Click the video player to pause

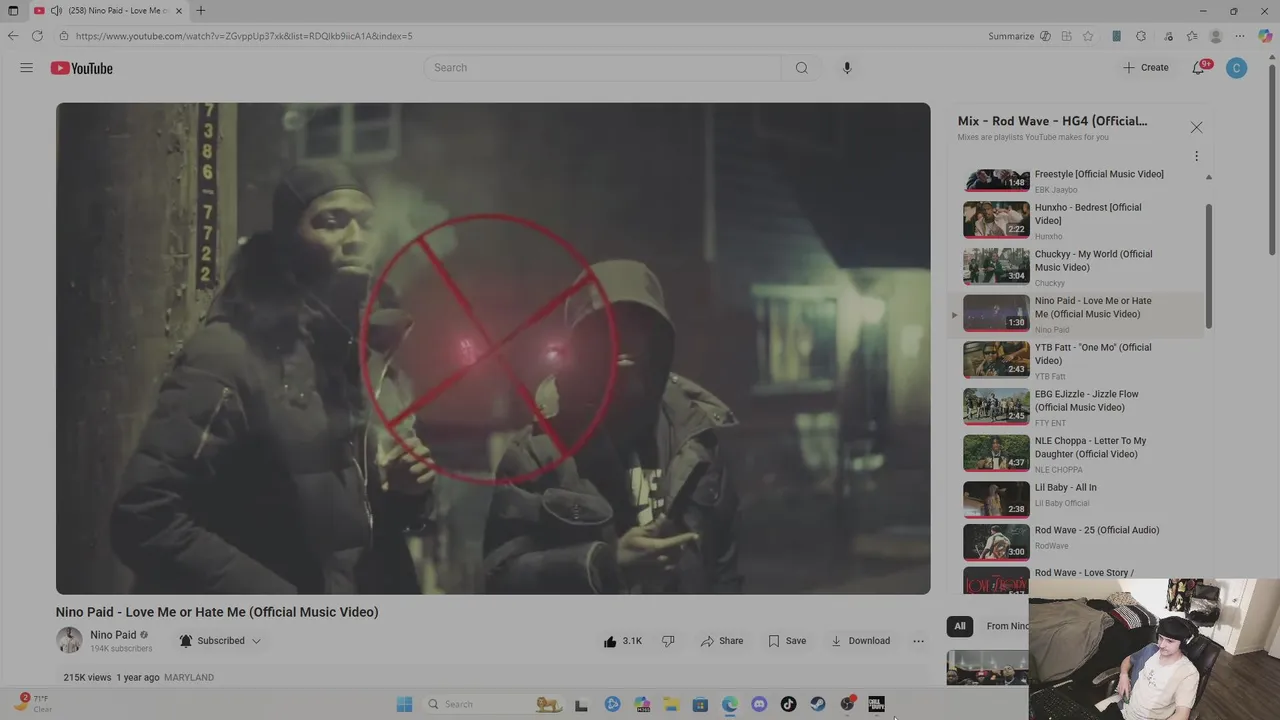tap(493, 349)
